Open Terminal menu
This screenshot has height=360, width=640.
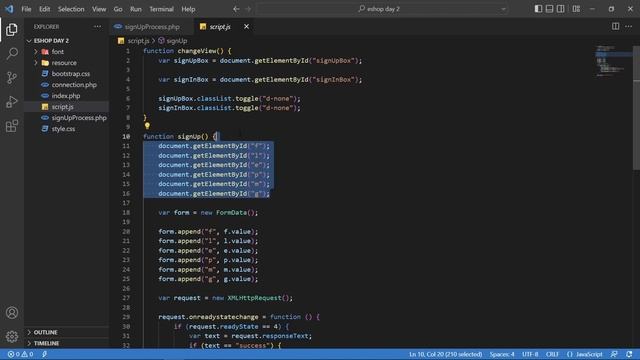click(161, 9)
